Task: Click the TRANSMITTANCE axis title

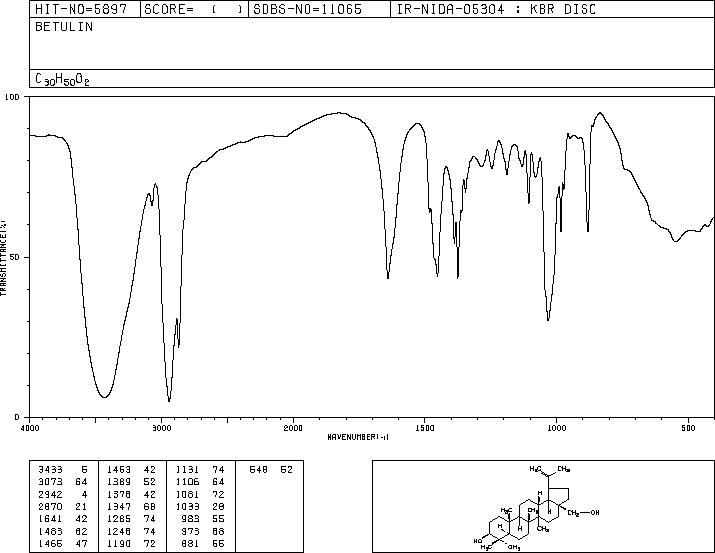Action: pyautogui.click(x=3, y=258)
